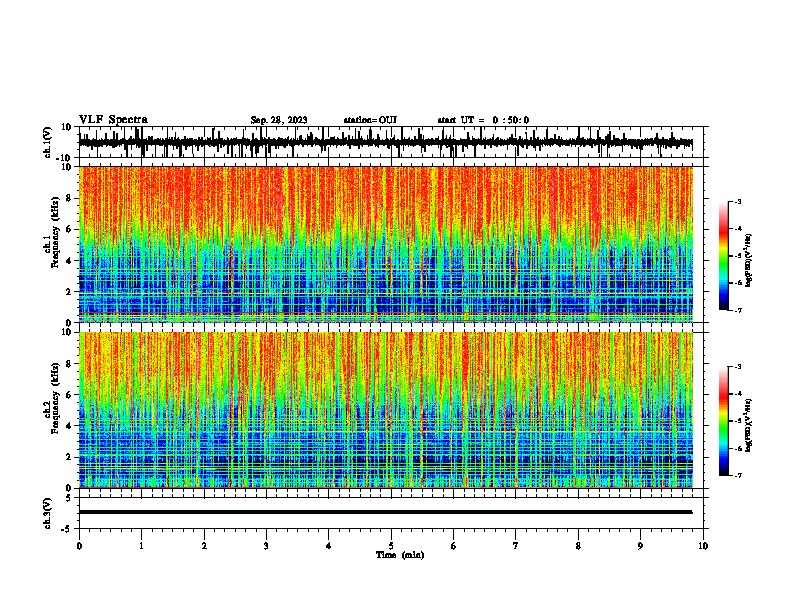Viewport: 792px width, 612px height.
Task: Click the "VLF Spectra" plot title
Action: (x=113, y=120)
